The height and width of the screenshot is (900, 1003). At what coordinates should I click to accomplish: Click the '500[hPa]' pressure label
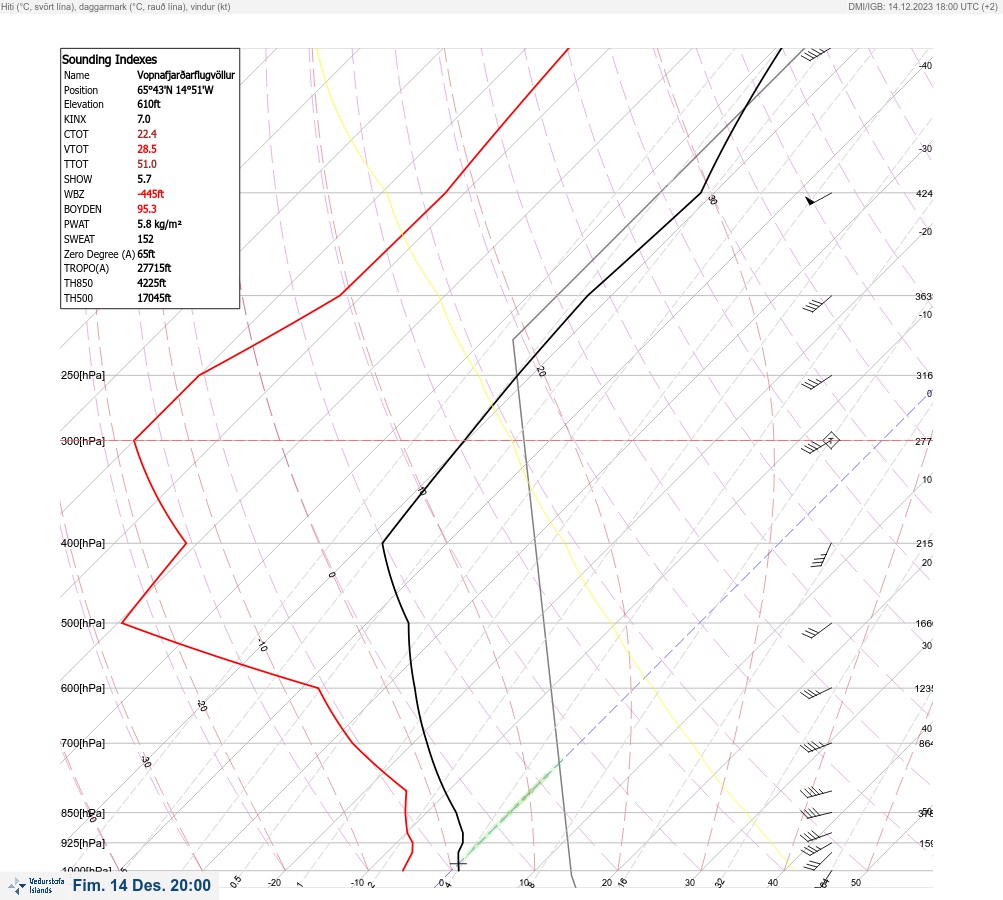coord(83,623)
